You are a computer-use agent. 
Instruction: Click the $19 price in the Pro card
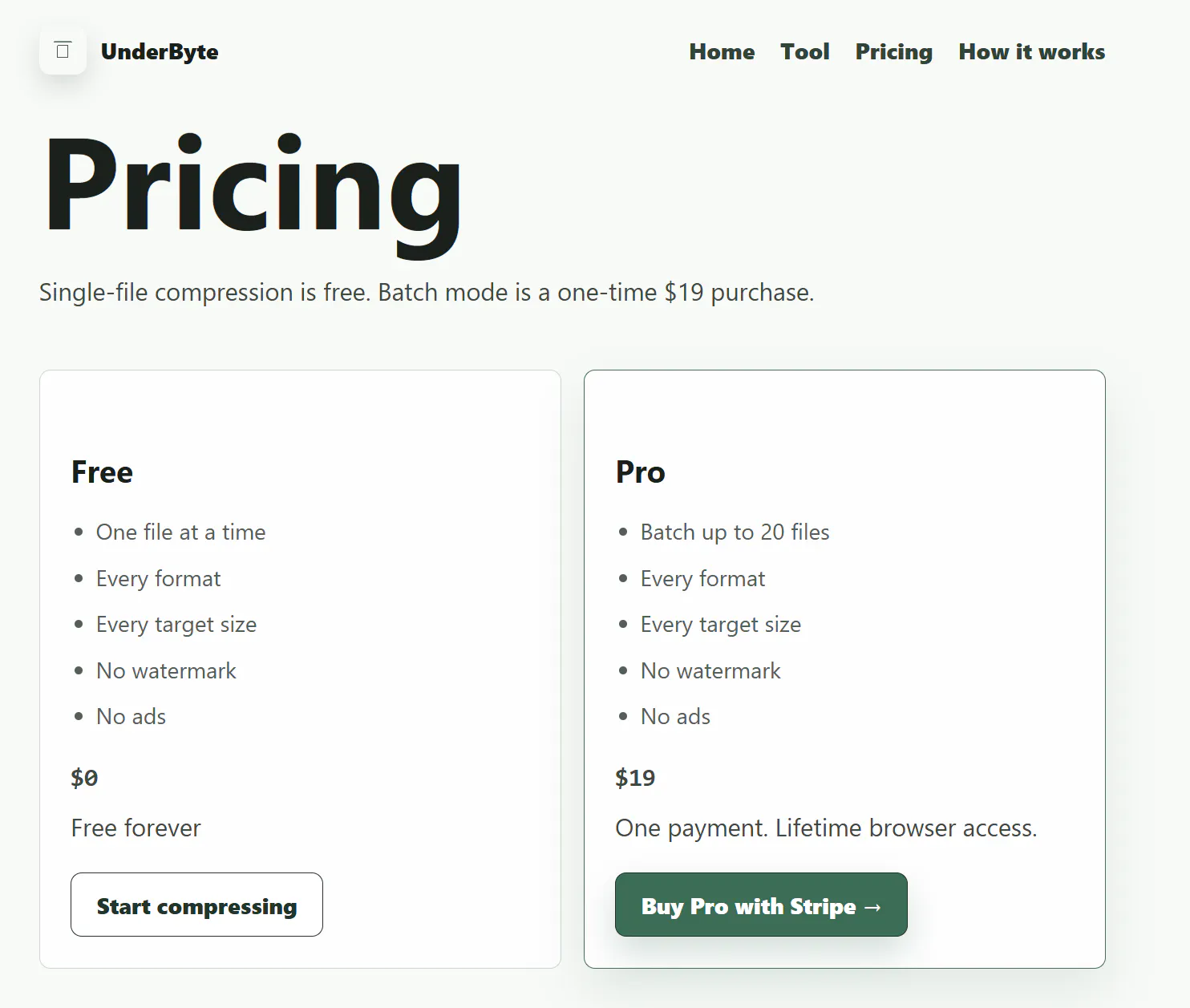[x=635, y=778]
